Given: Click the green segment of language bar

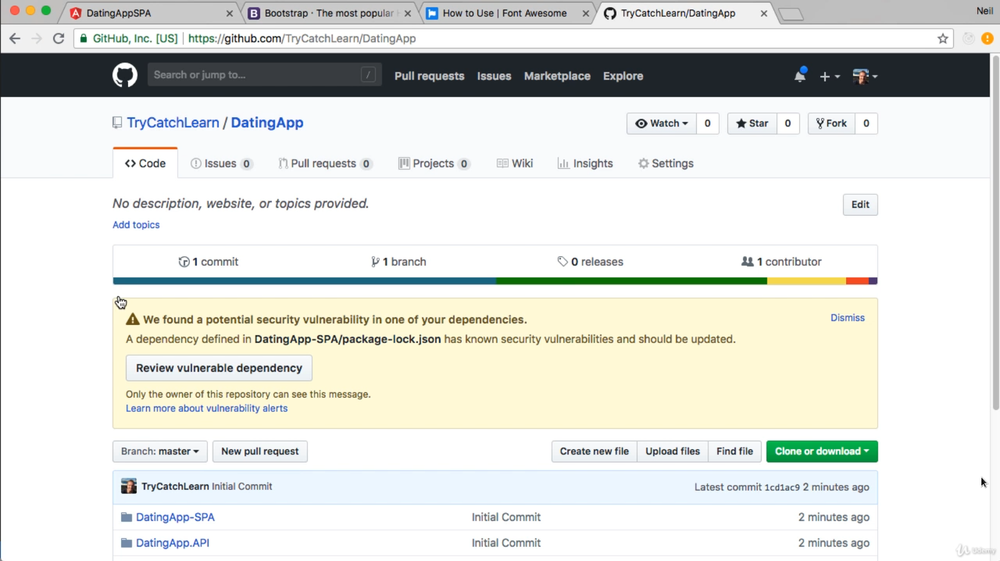Looking at the screenshot, I should click(631, 280).
